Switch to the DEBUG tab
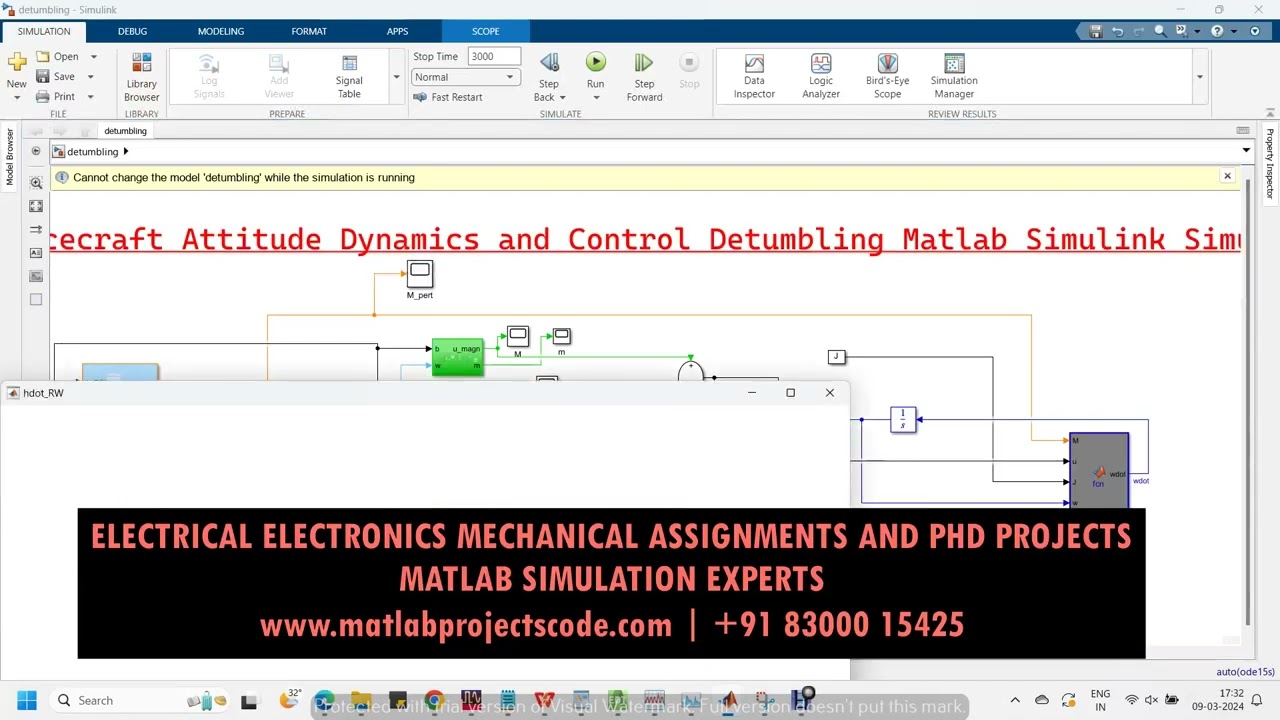1280x720 pixels. point(132,31)
